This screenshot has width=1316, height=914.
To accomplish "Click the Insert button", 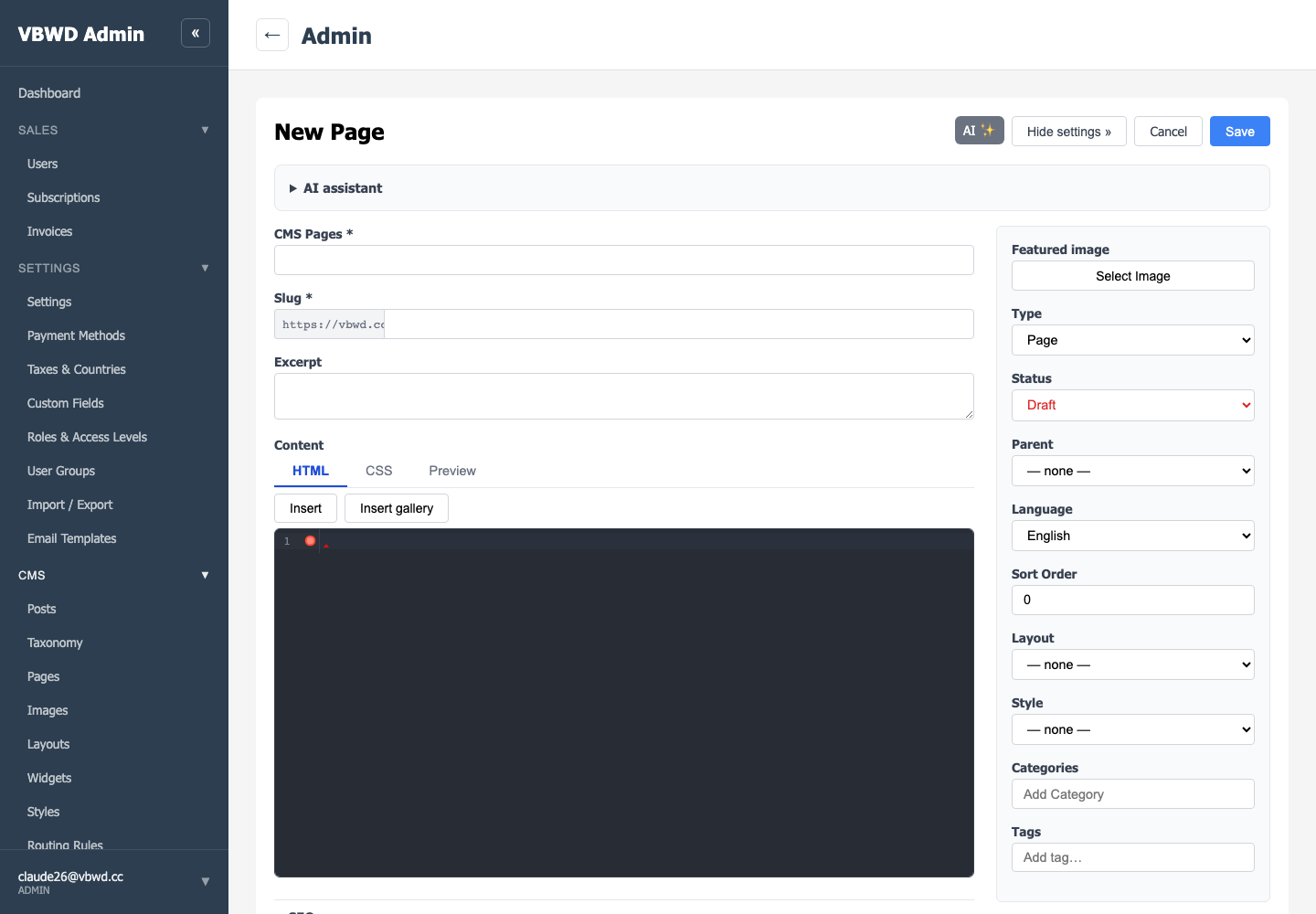I will coord(305,508).
